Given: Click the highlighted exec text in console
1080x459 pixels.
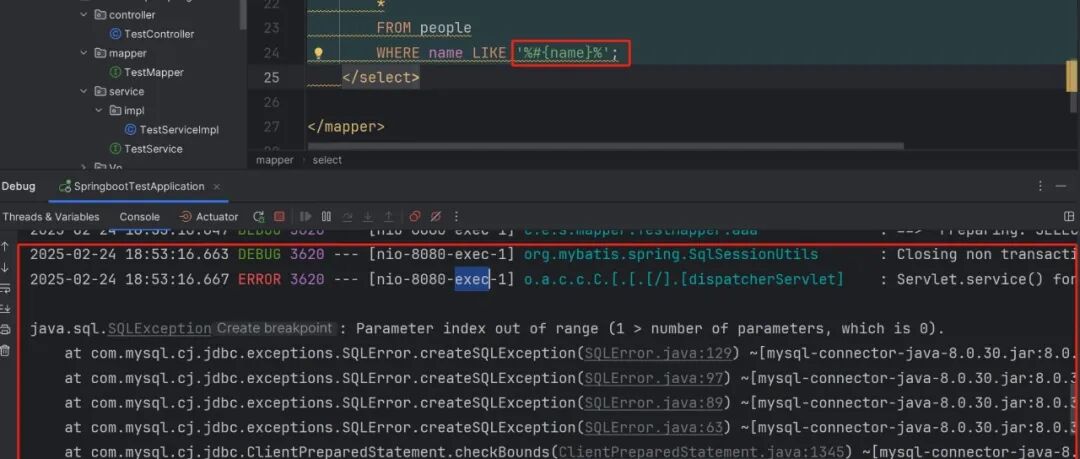Looking at the screenshot, I should [x=472, y=279].
